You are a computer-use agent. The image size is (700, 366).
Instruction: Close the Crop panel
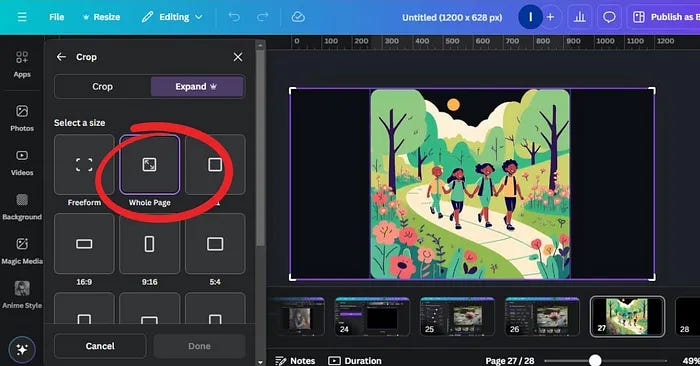238,57
